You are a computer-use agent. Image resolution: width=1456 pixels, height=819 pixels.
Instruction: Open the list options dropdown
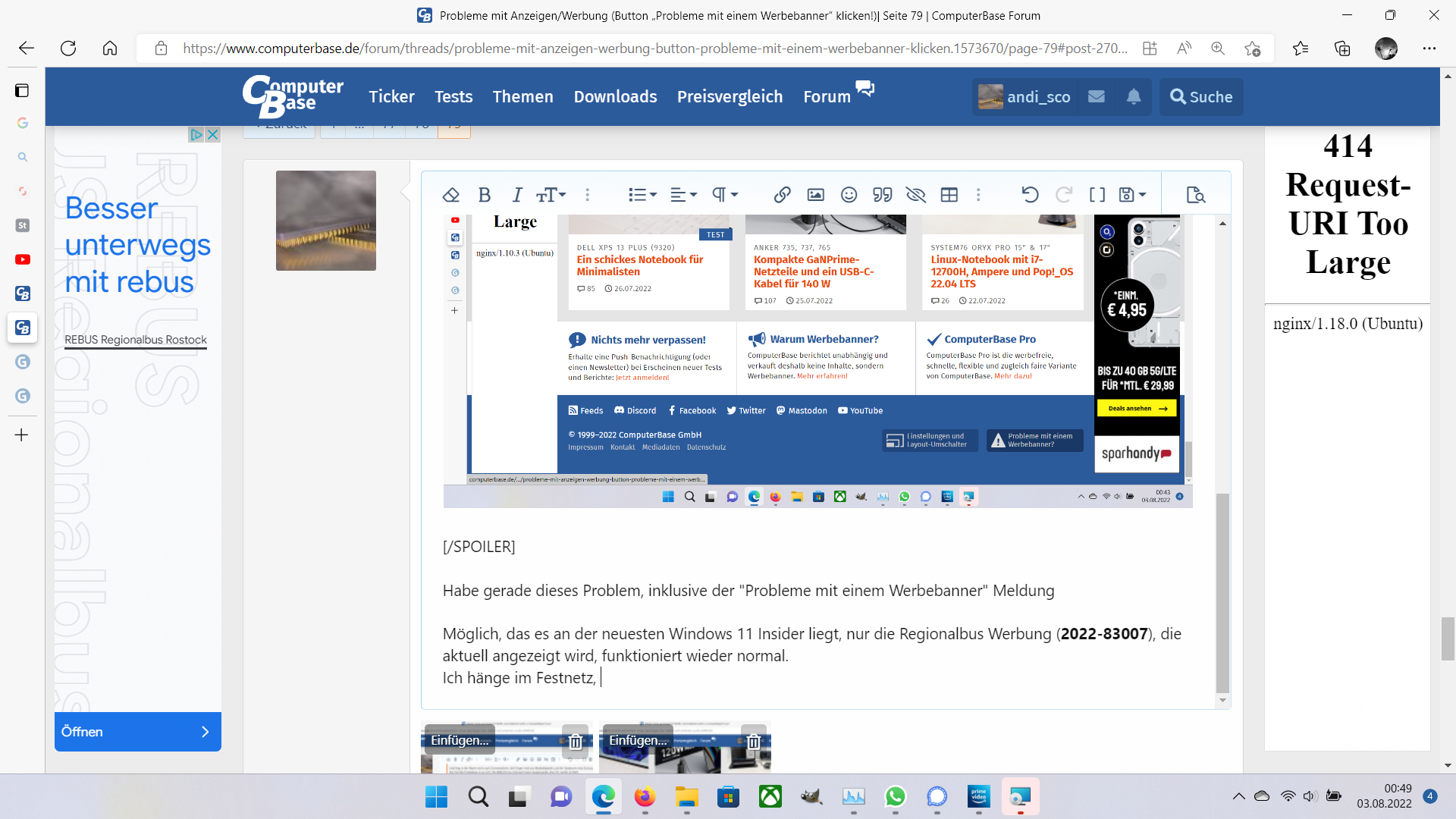642,195
